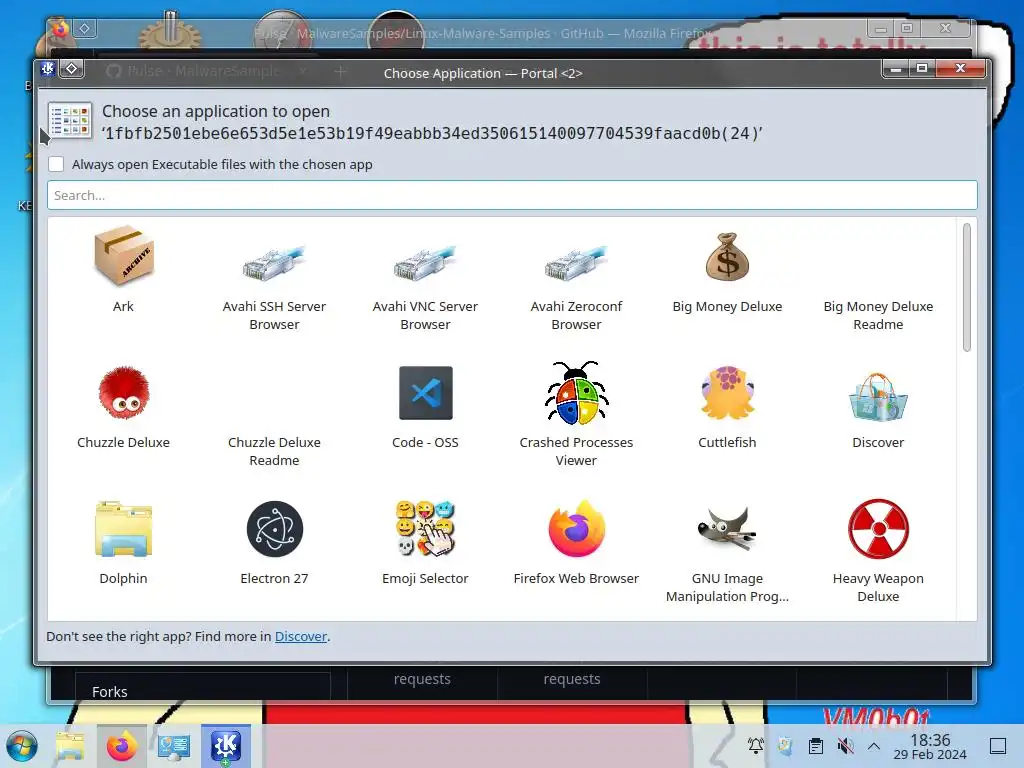Switch to Firefox in taskbar
This screenshot has height=768, width=1024.
(121, 746)
